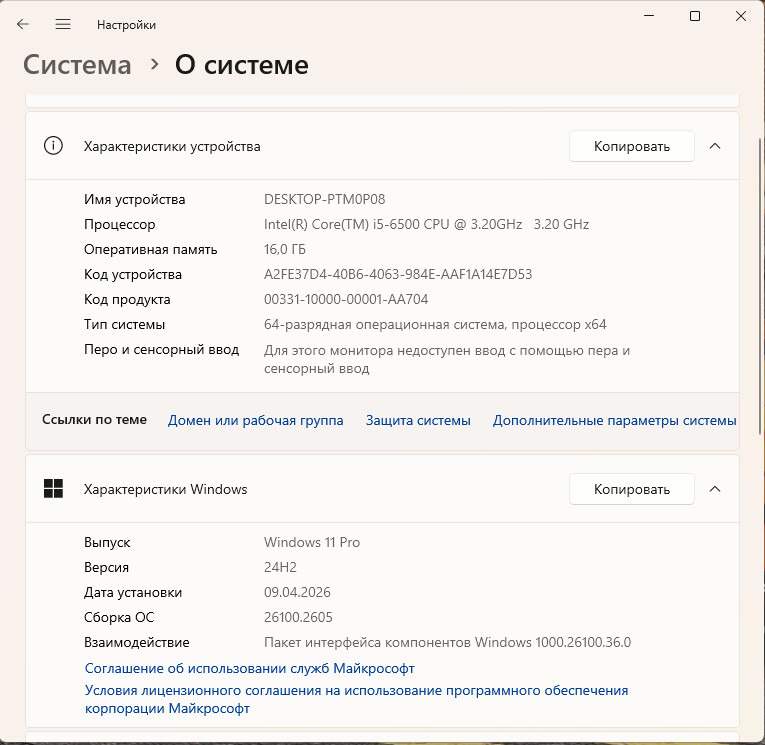
Task: Copy device specs with the Копировать button
Action: tap(631, 146)
